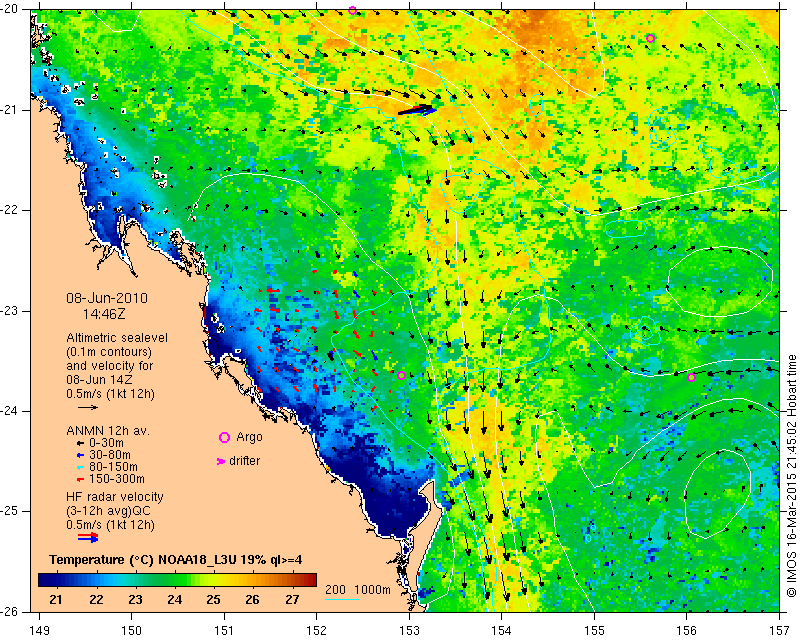Click the large black-blue ANMN arrow near 153E

tap(418, 110)
